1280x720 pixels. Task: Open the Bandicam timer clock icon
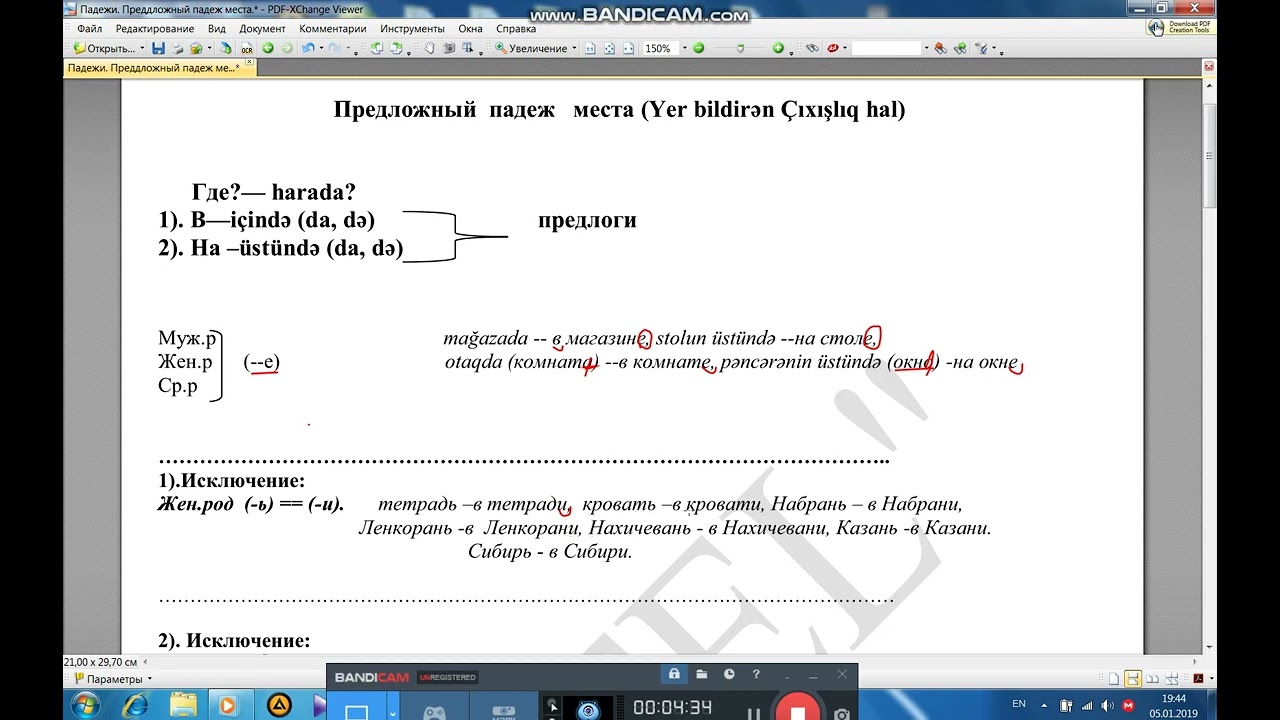(x=729, y=674)
